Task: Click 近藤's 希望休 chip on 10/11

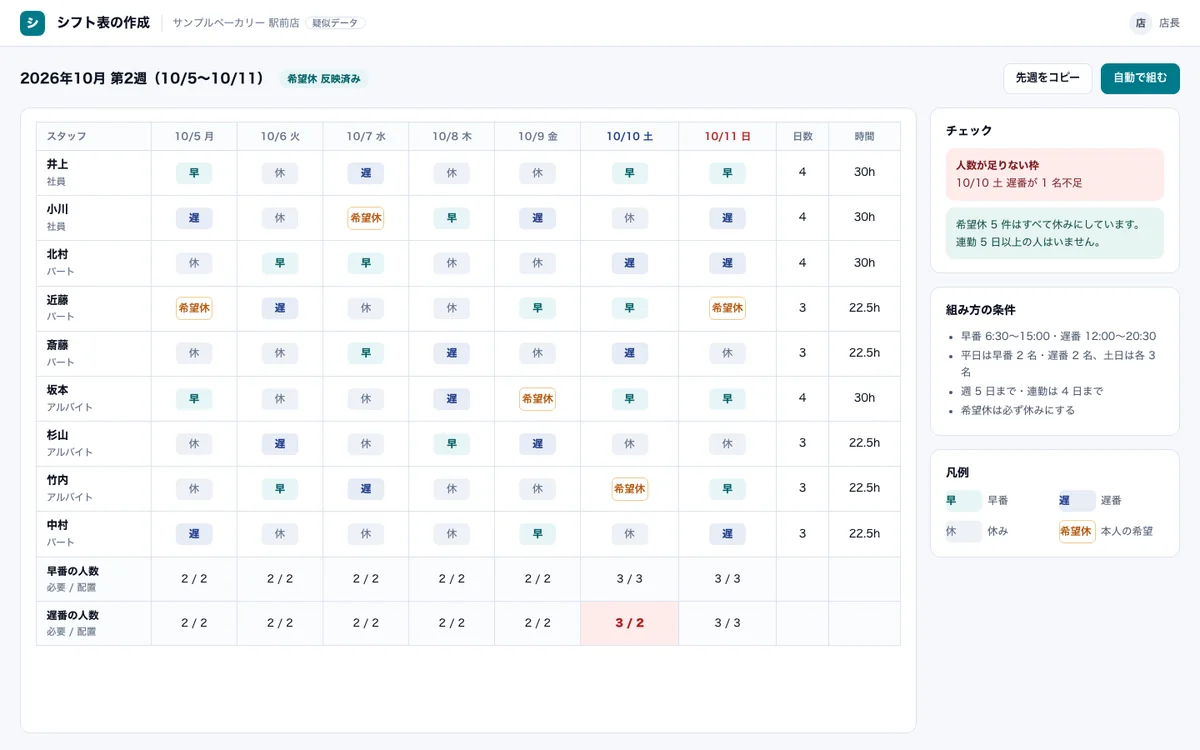Action: tap(728, 308)
